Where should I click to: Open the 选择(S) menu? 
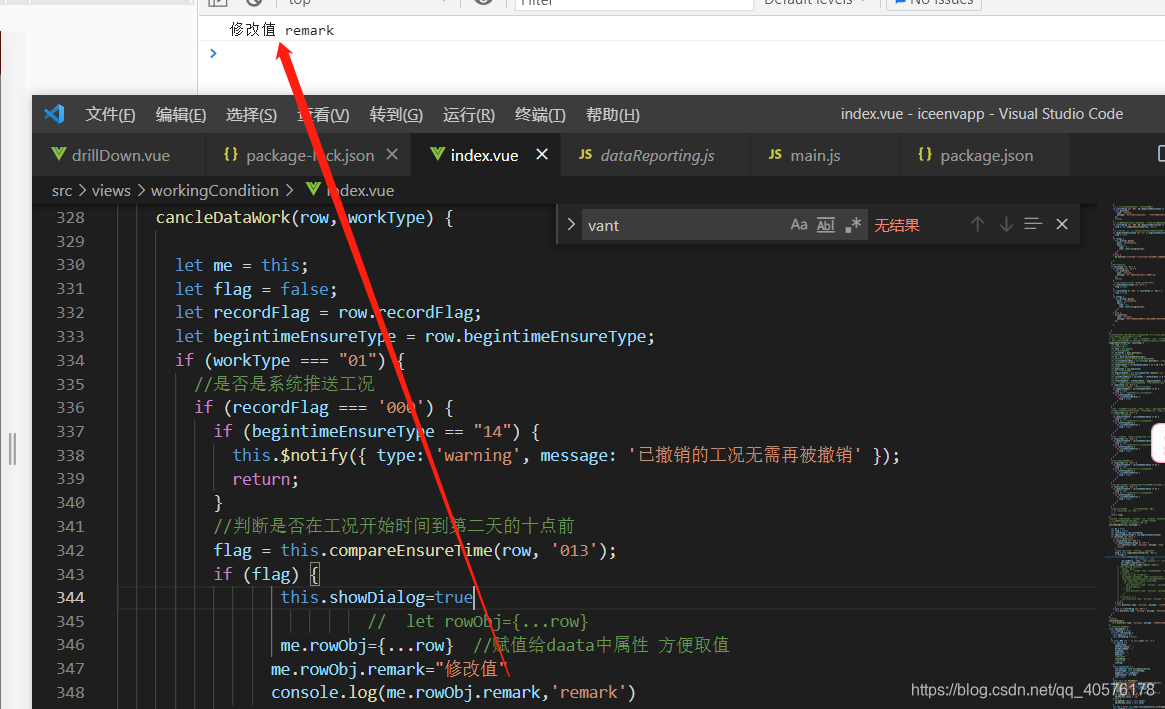[x=251, y=114]
